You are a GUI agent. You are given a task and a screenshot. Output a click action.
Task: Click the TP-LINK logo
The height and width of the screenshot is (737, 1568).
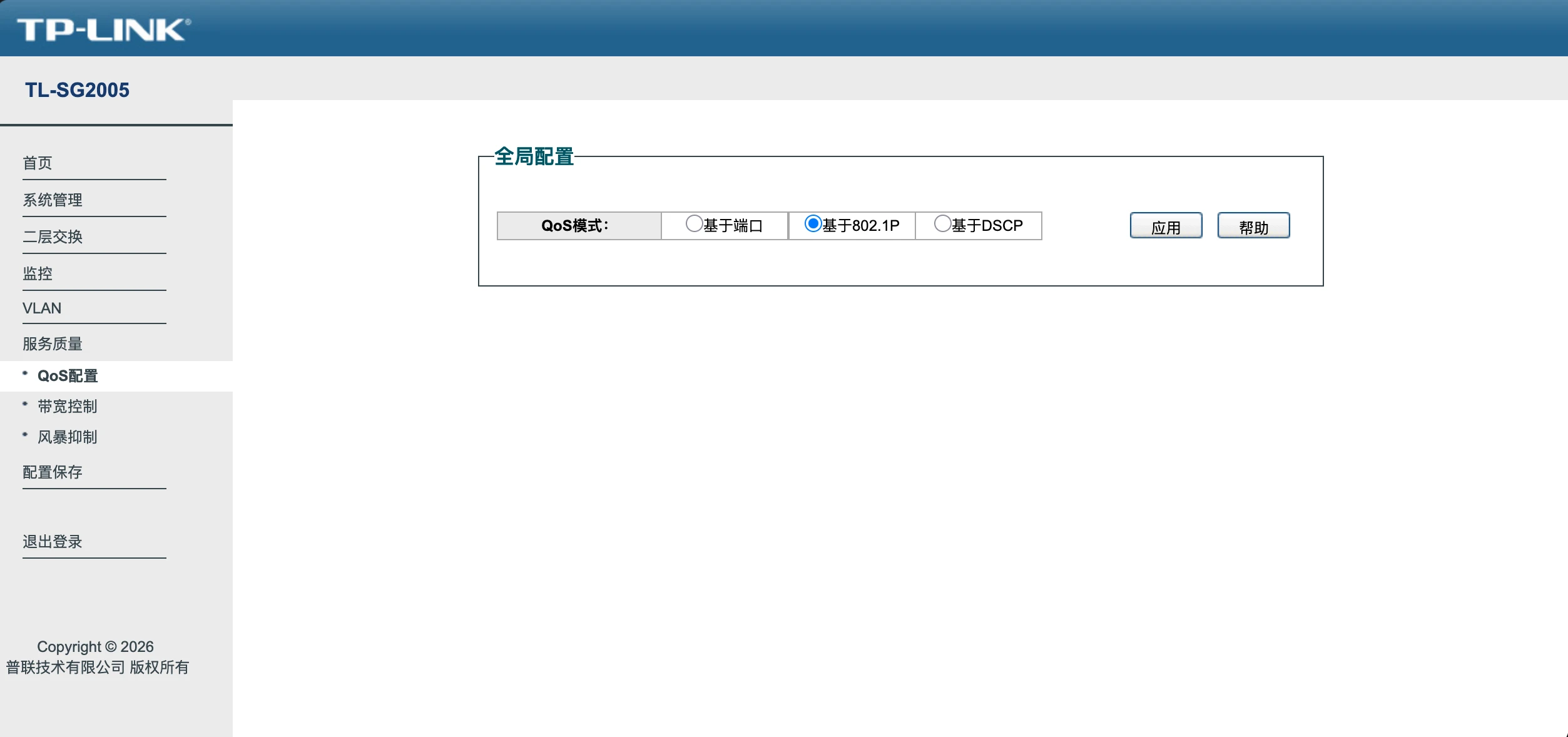tap(104, 29)
